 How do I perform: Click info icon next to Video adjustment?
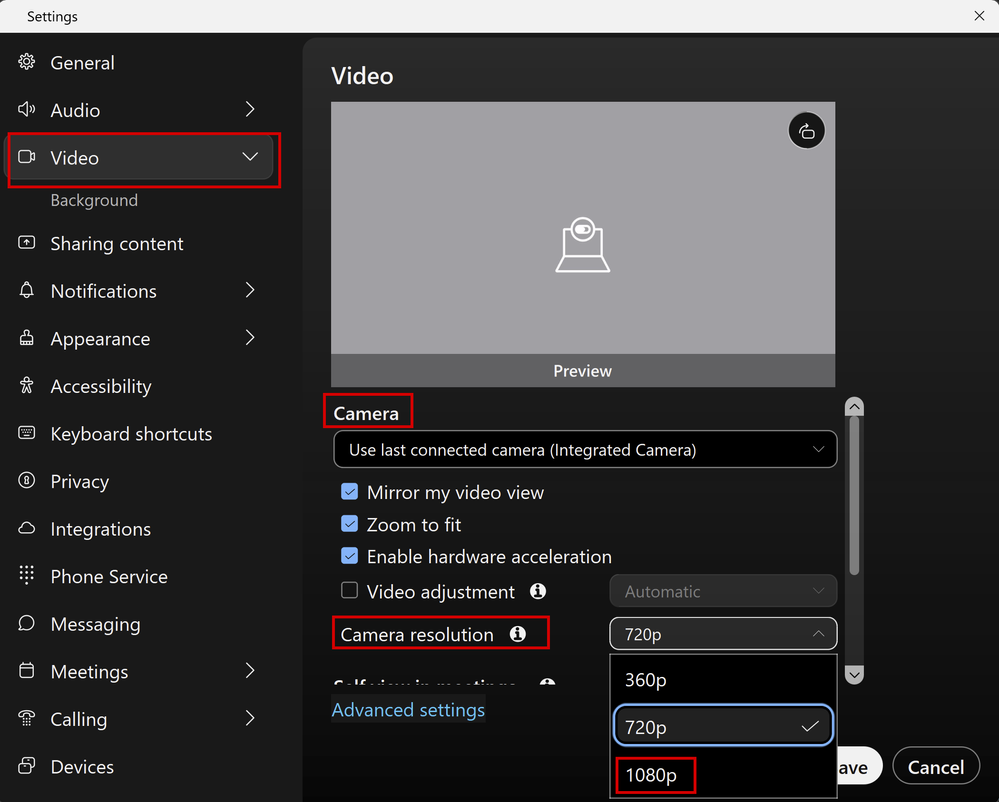click(x=538, y=591)
